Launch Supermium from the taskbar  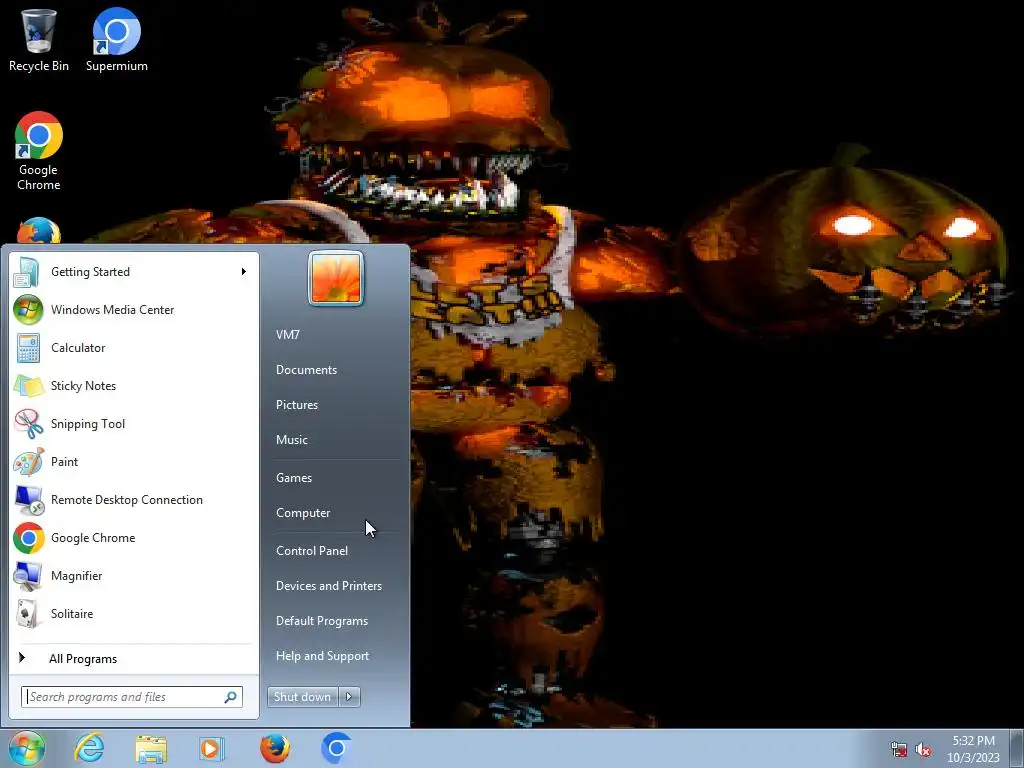(x=337, y=748)
